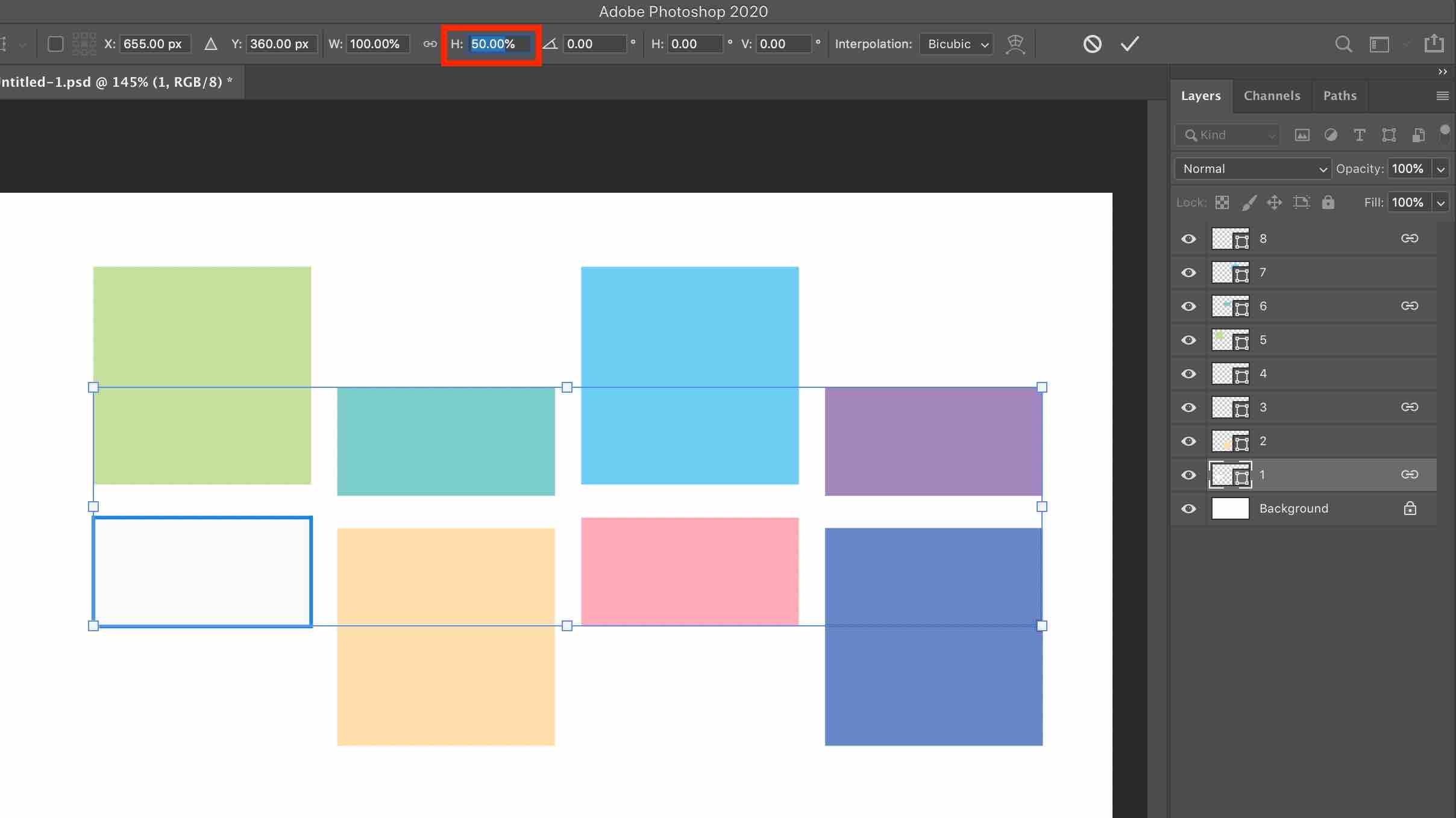Filter layers by type layers icon
Image resolution: width=1456 pixels, height=818 pixels.
pyautogui.click(x=1360, y=135)
